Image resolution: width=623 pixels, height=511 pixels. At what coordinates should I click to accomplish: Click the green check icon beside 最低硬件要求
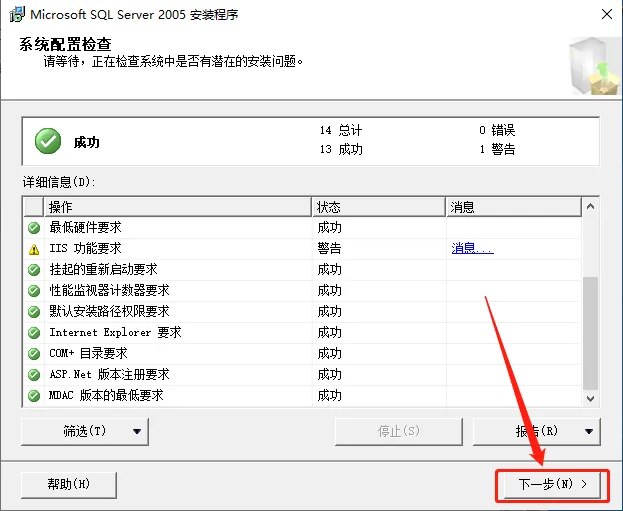(x=34, y=228)
